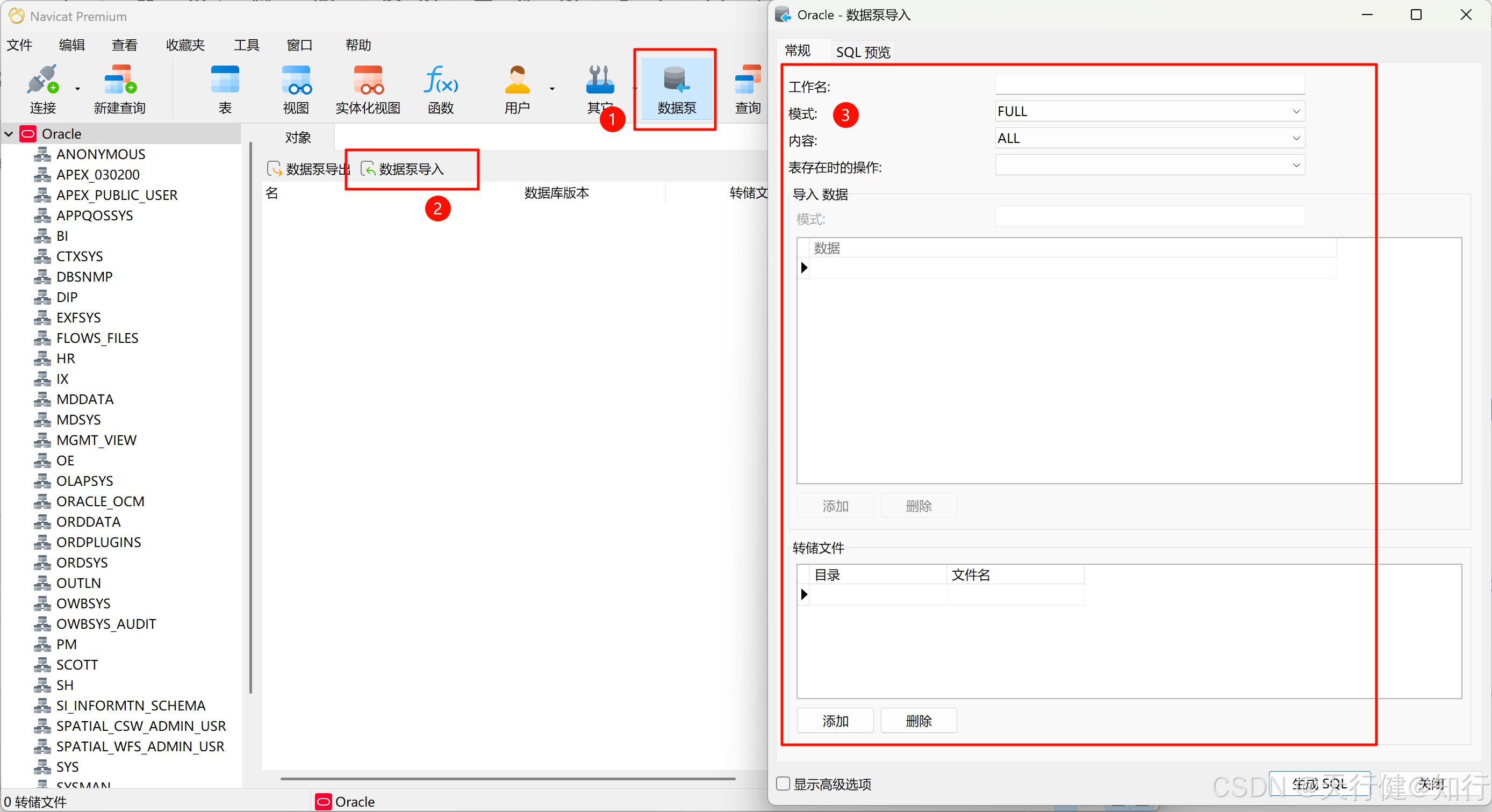Click the Generate SQL (生成 SQL) button
The width and height of the screenshot is (1492, 812).
point(1319,784)
